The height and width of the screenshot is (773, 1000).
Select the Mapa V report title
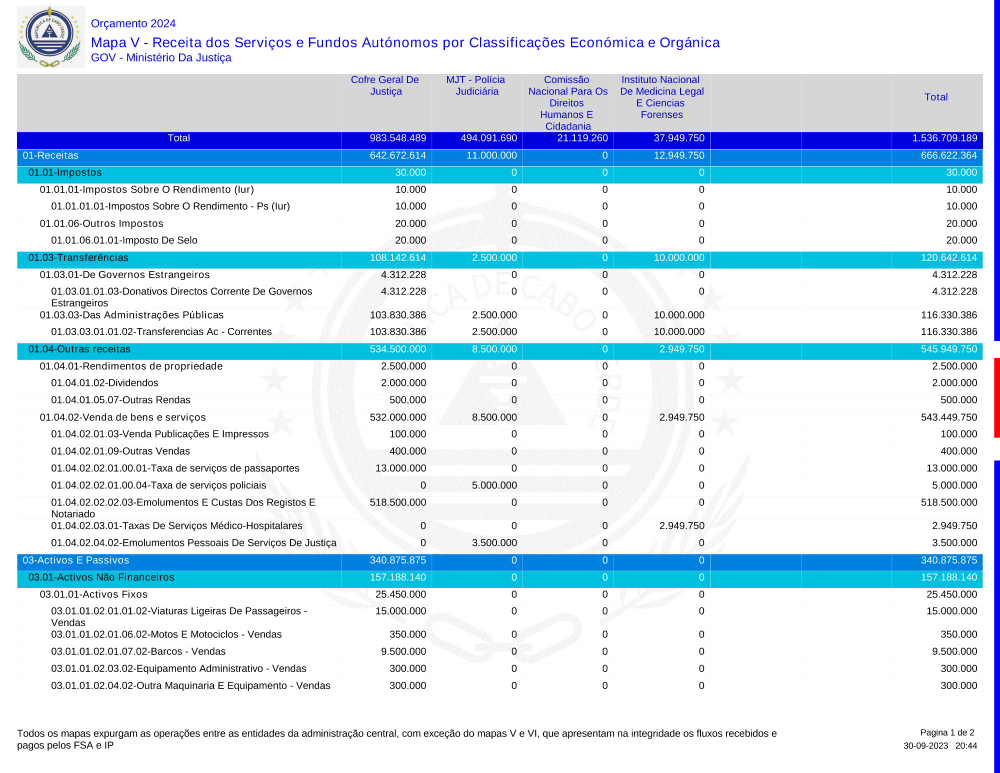tap(404, 42)
